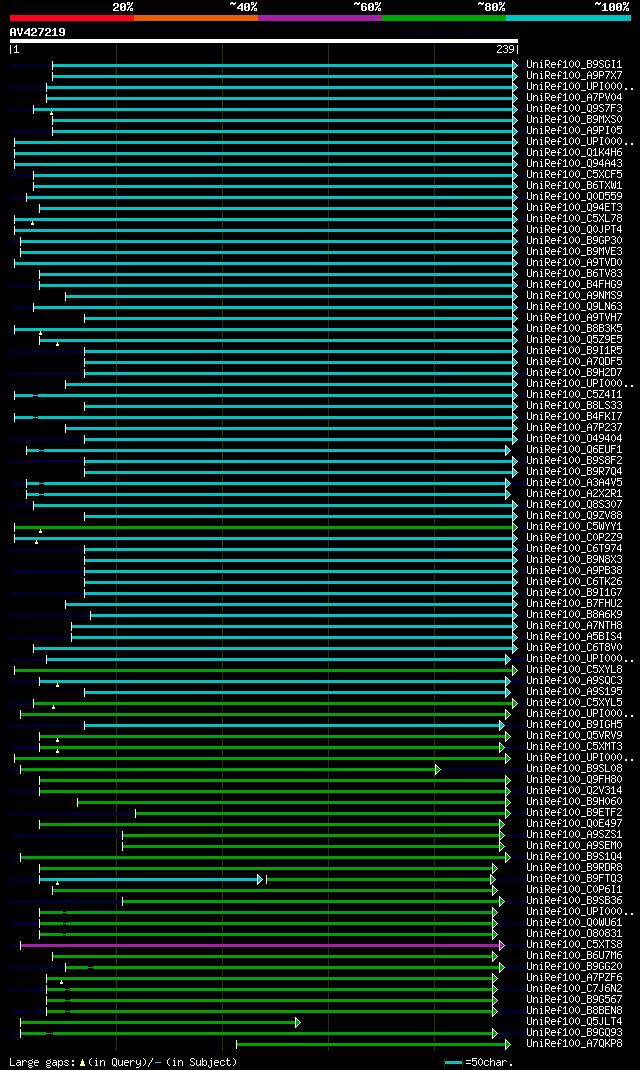Click the orange ~40% legend segment
The image size is (640, 1070).
click(196, 18)
